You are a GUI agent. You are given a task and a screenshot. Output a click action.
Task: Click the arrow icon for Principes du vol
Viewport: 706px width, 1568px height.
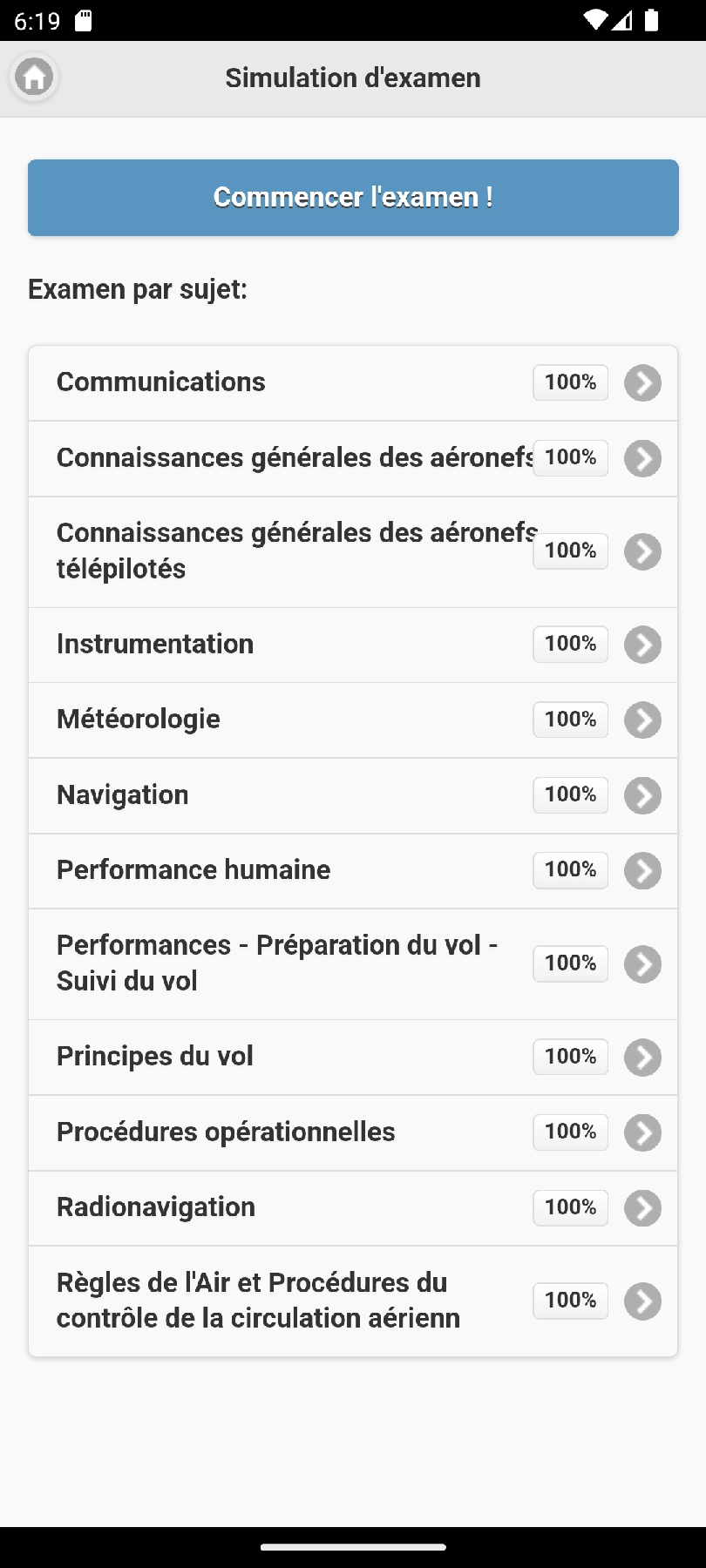[x=642, y=1058]
